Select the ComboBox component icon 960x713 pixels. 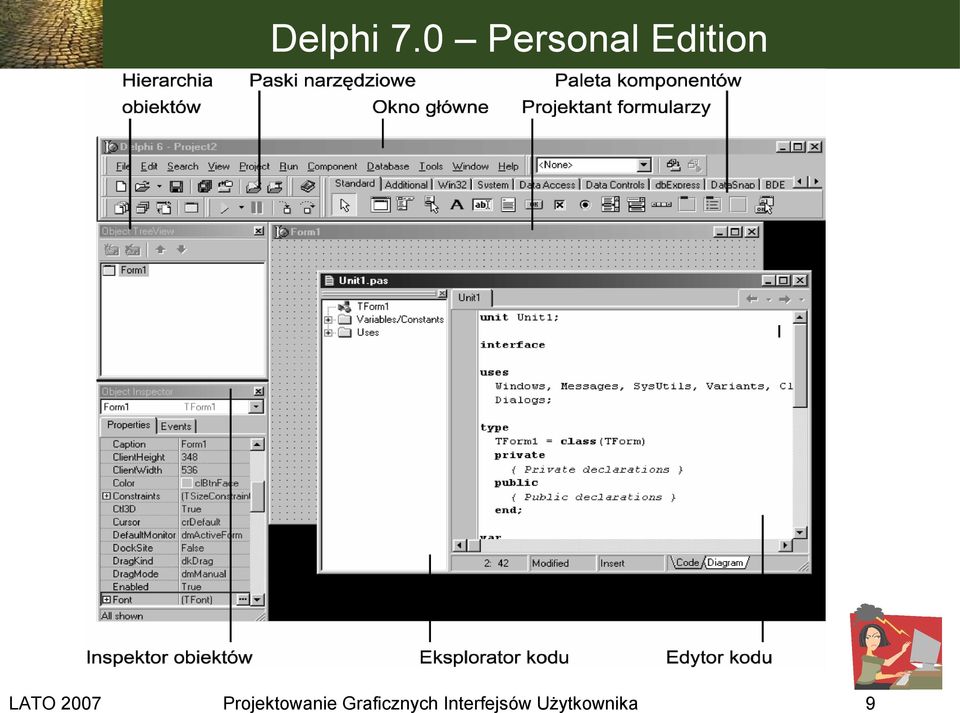point(636,204)
